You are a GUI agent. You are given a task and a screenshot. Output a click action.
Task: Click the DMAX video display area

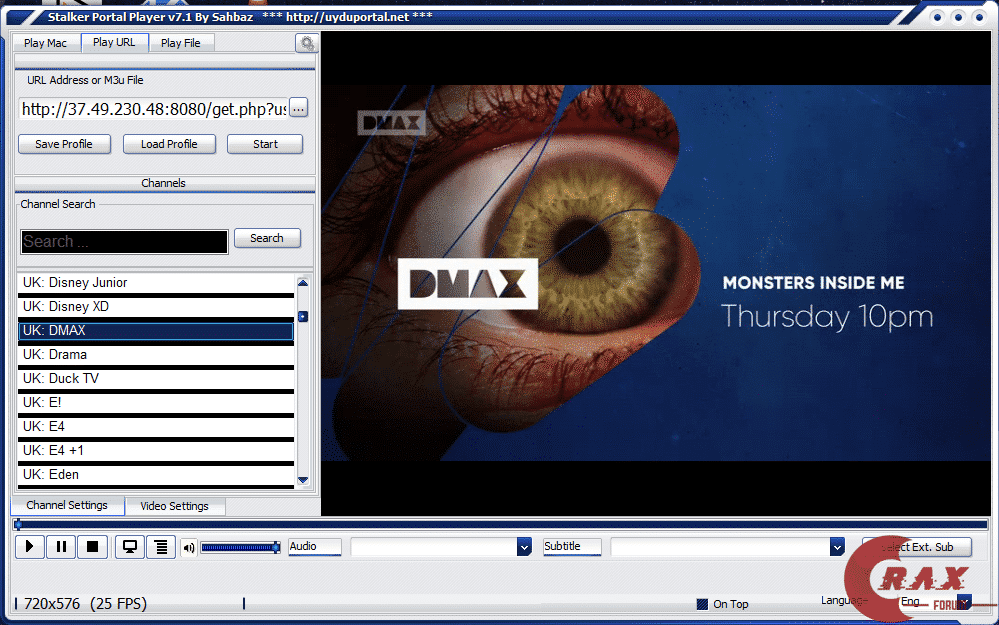click(x=656, y=273)
